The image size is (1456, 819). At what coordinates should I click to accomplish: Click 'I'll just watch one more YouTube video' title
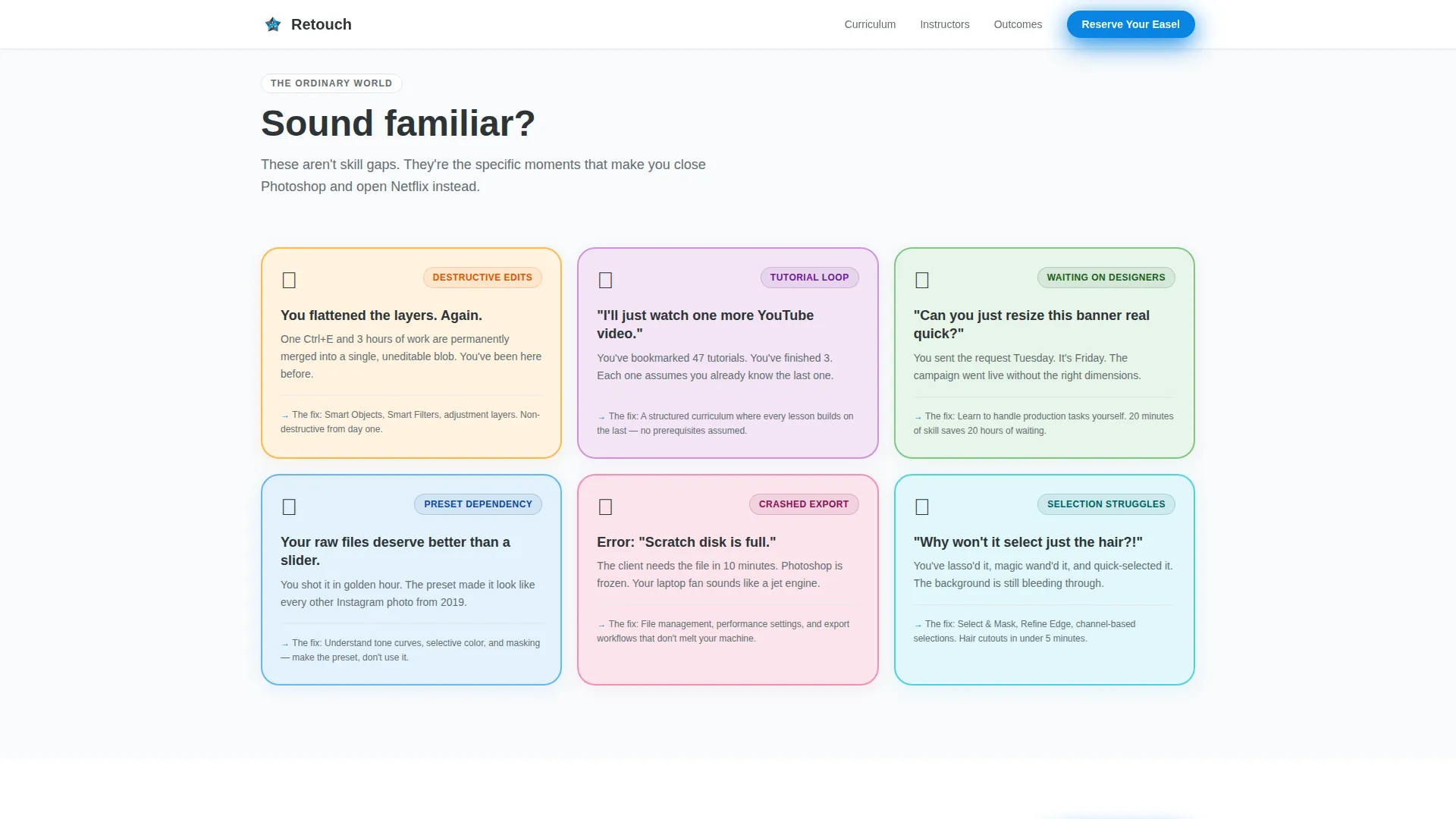pos(705,325)
